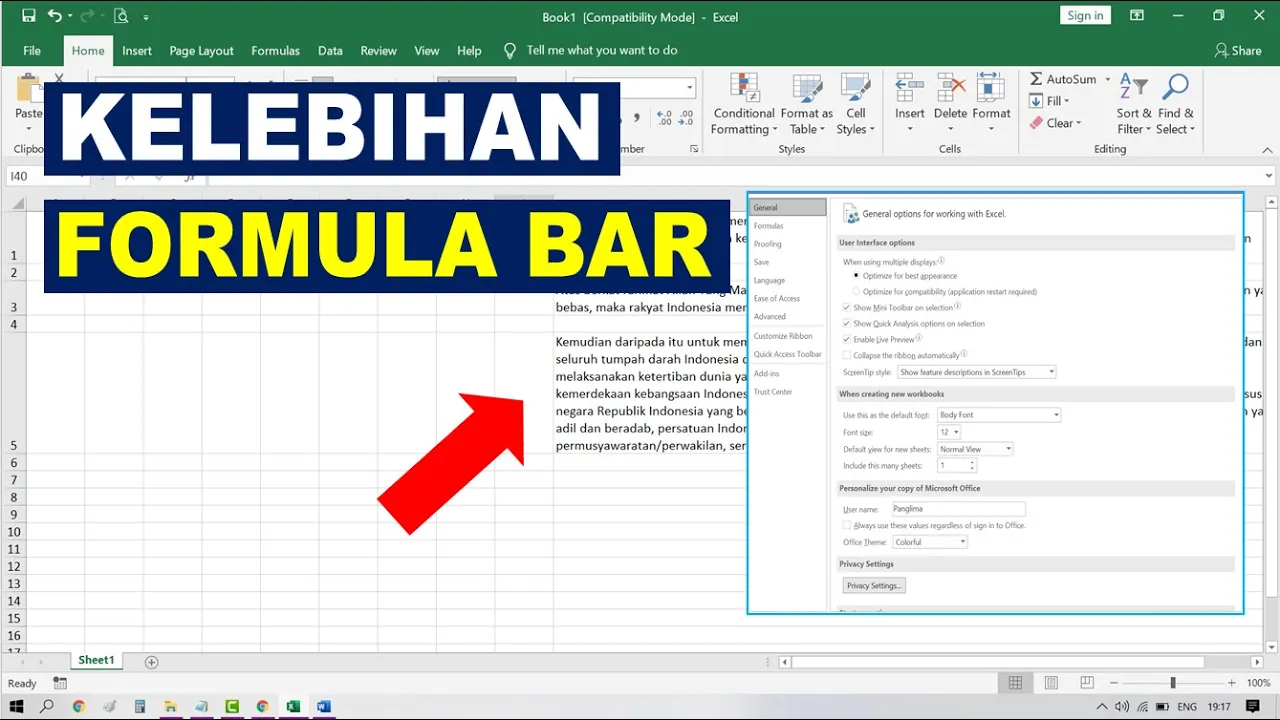Click the Delete cells icon
The height and width of the screenshot is (720, 1280).
point(950,87)
